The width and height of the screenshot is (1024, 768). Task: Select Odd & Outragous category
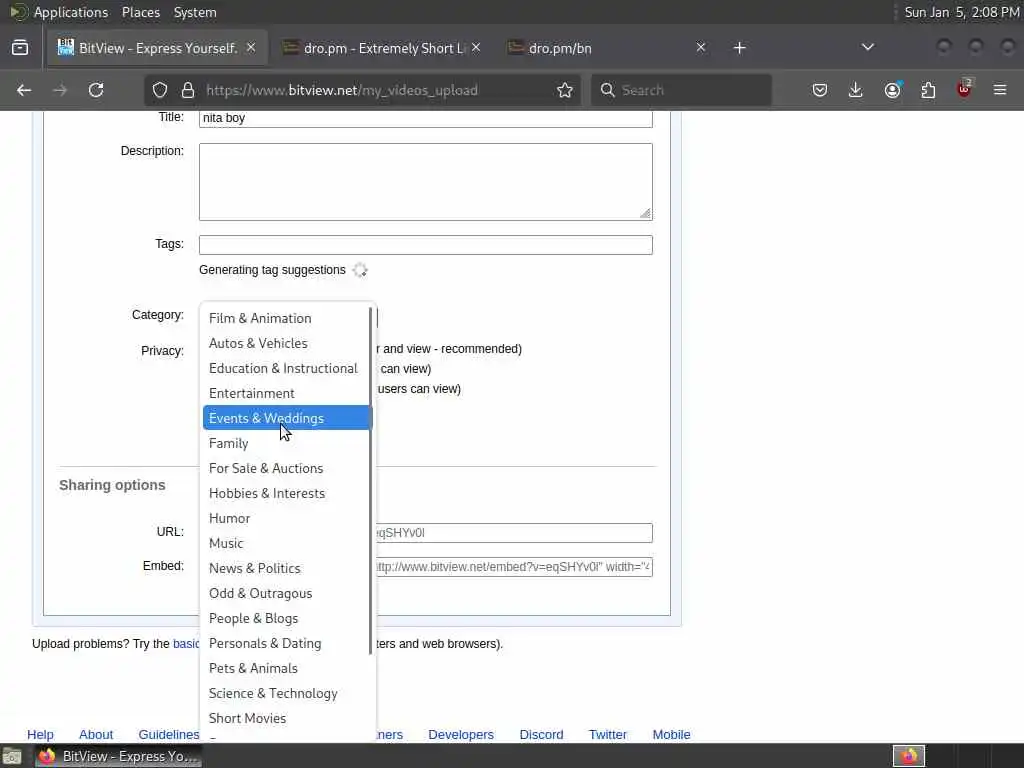[x=287, y=593]
